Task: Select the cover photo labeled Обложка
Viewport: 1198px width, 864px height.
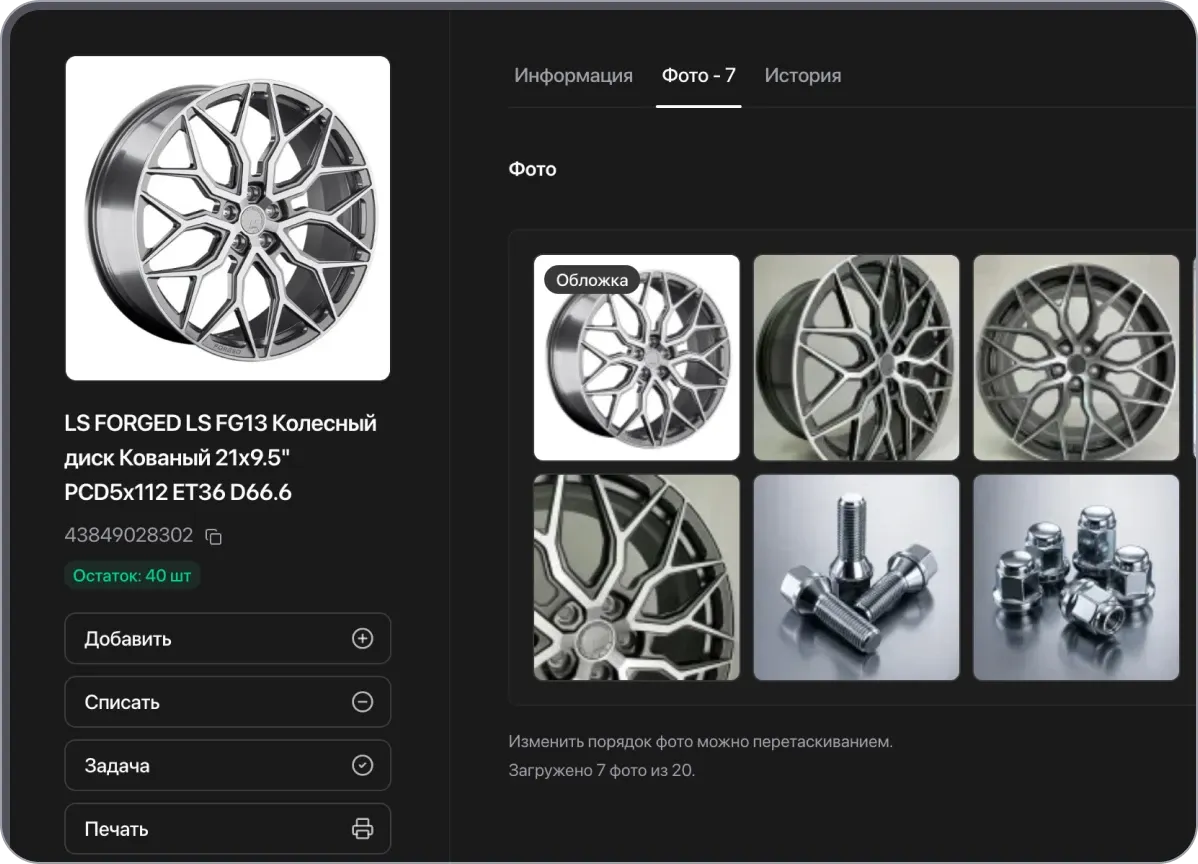Action: pos(636,358)
